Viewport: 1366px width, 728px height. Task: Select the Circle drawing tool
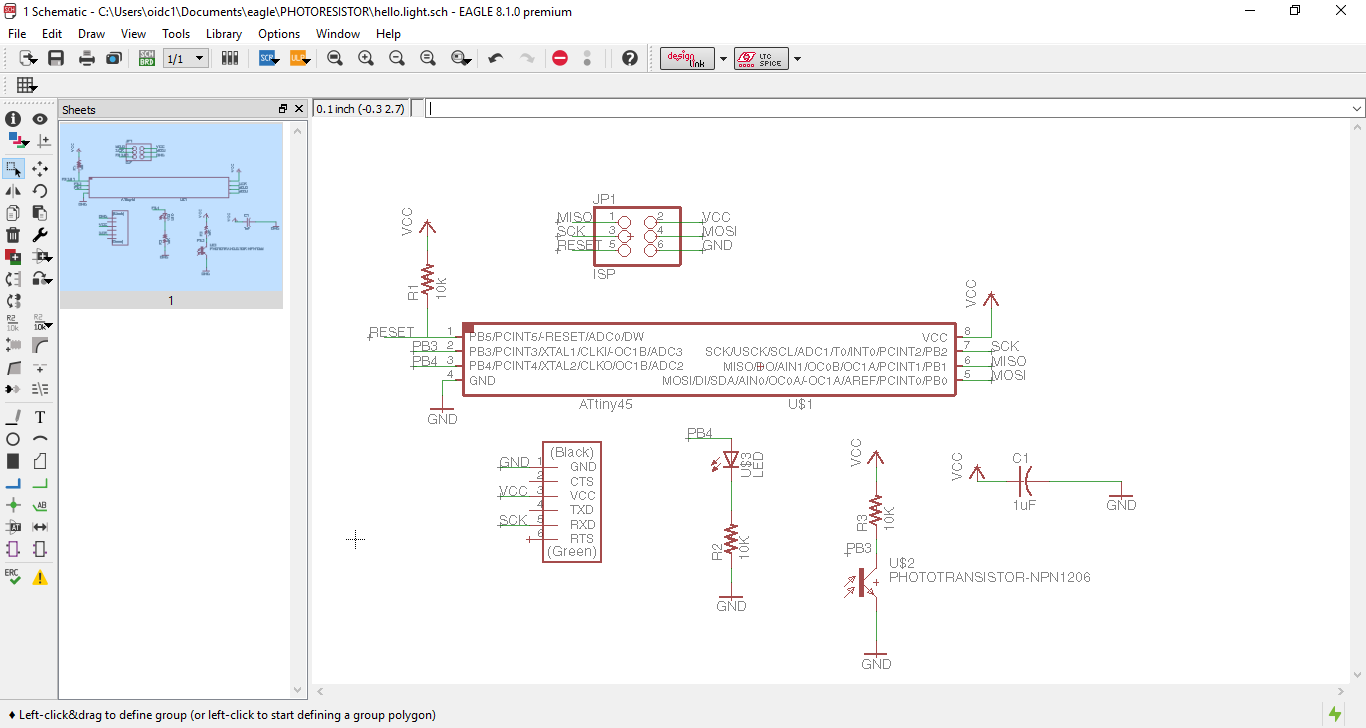point(13,439)
